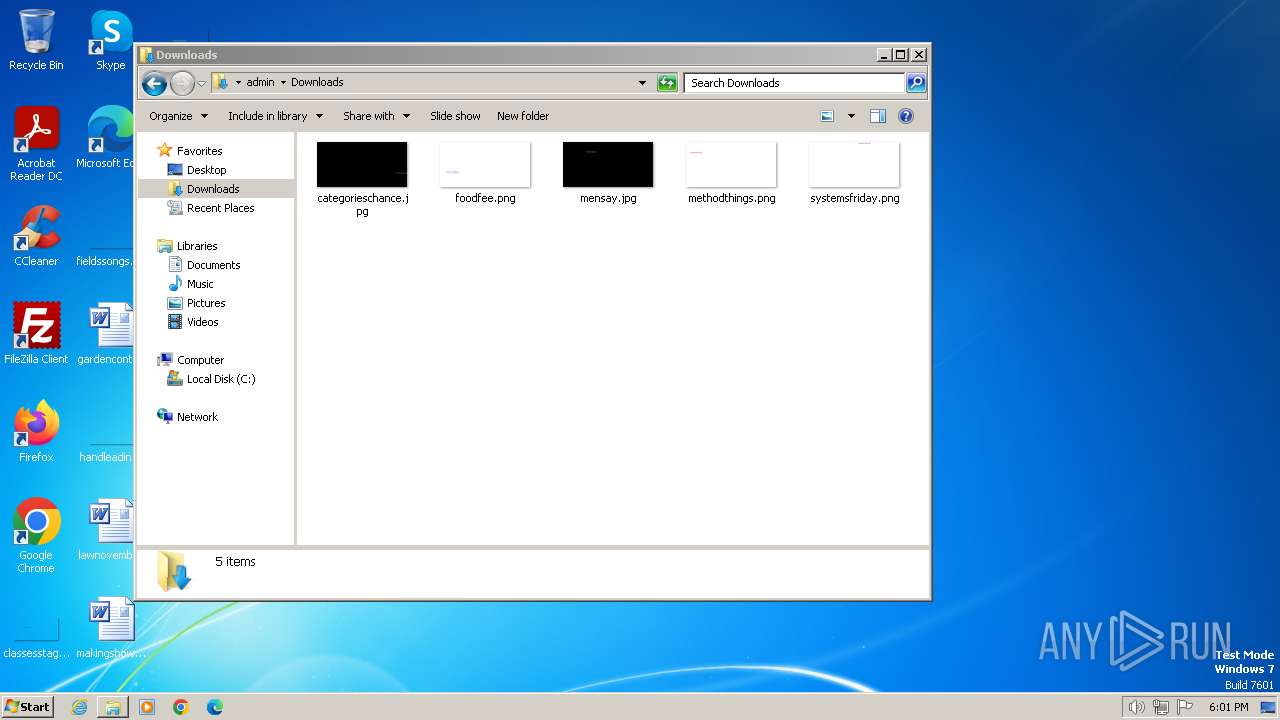Open Explorer Help question mark
The image size is (1280, 720).
906,116
